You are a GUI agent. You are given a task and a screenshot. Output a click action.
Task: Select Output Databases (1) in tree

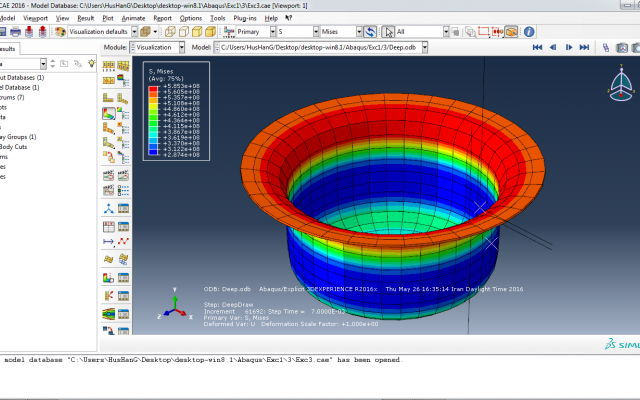[x=22, y=78]
